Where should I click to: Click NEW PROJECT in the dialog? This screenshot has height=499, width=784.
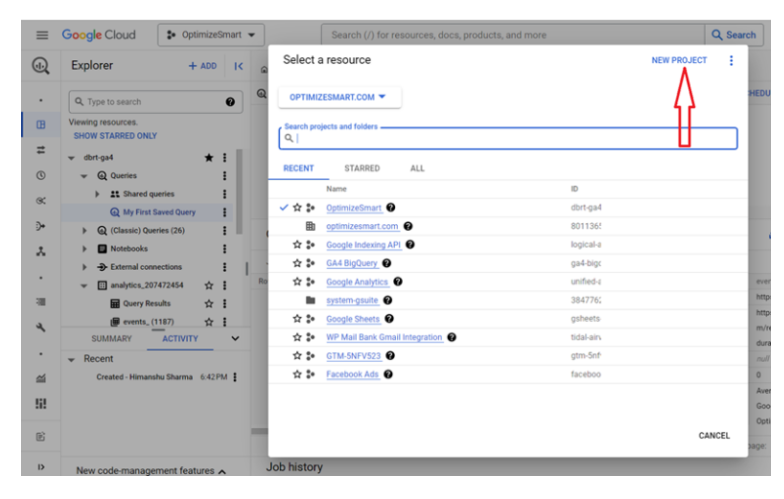679,60
